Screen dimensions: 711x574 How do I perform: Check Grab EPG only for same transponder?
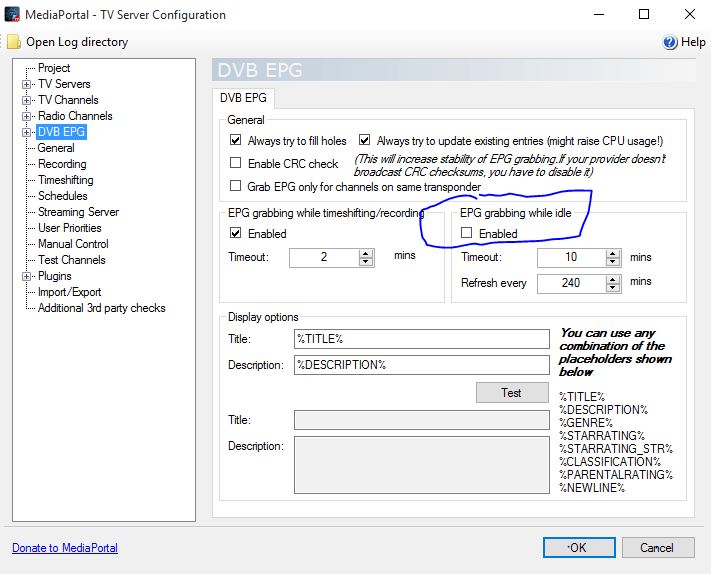[235, 186]
